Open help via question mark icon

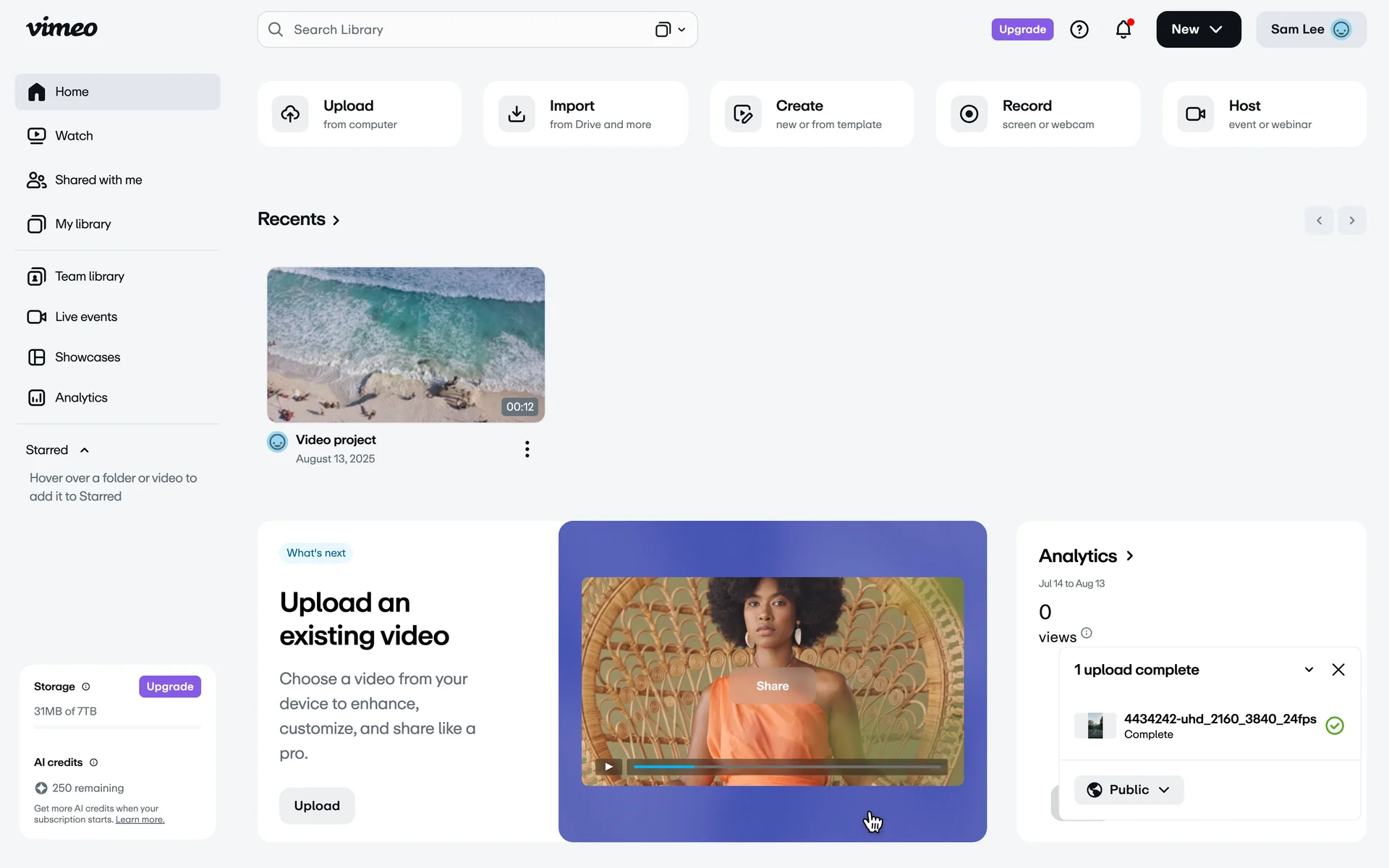tap(1079, 30)
